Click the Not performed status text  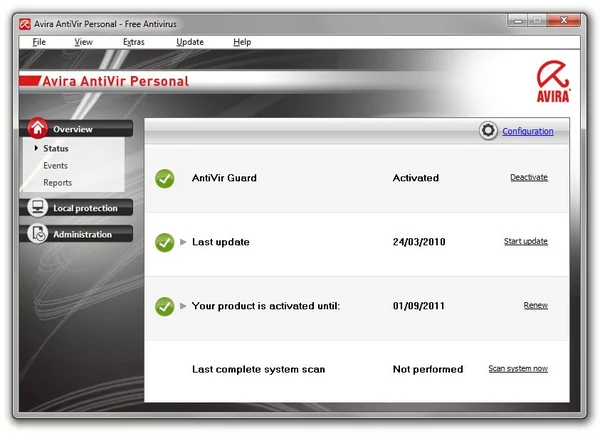point(428,369)
